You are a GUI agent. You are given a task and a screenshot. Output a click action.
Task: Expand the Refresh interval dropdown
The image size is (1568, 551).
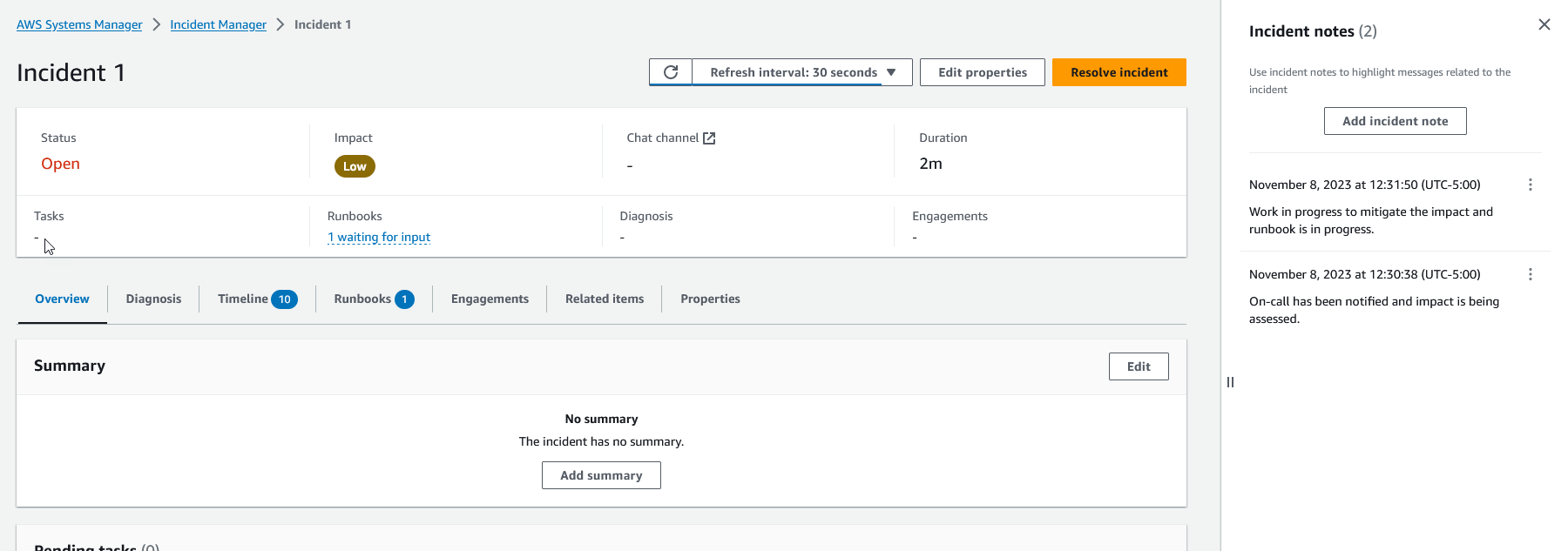(802, 72)
